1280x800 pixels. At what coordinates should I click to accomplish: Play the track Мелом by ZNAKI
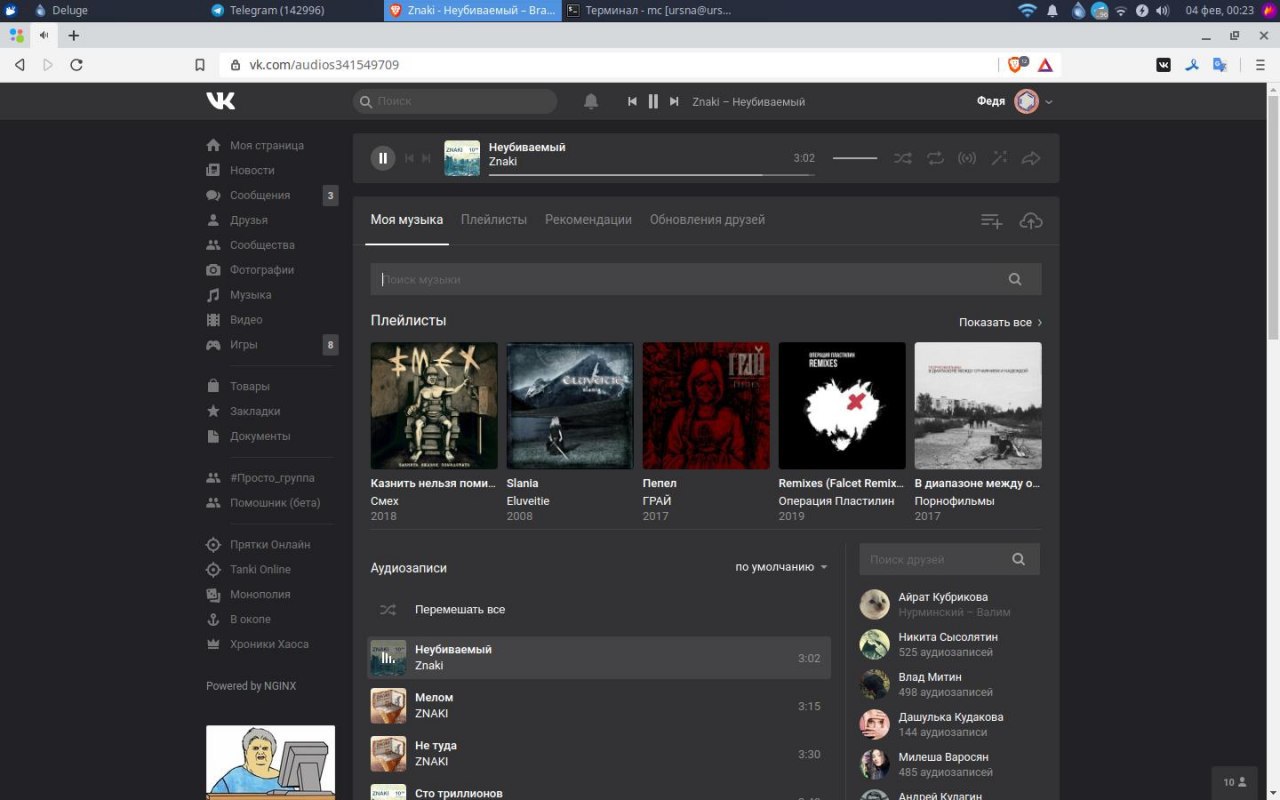[599, 706]
